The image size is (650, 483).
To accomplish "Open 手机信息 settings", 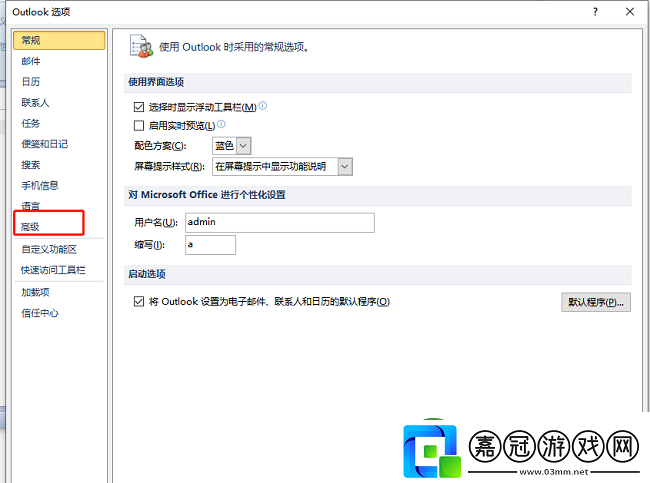I will [40, 185].
